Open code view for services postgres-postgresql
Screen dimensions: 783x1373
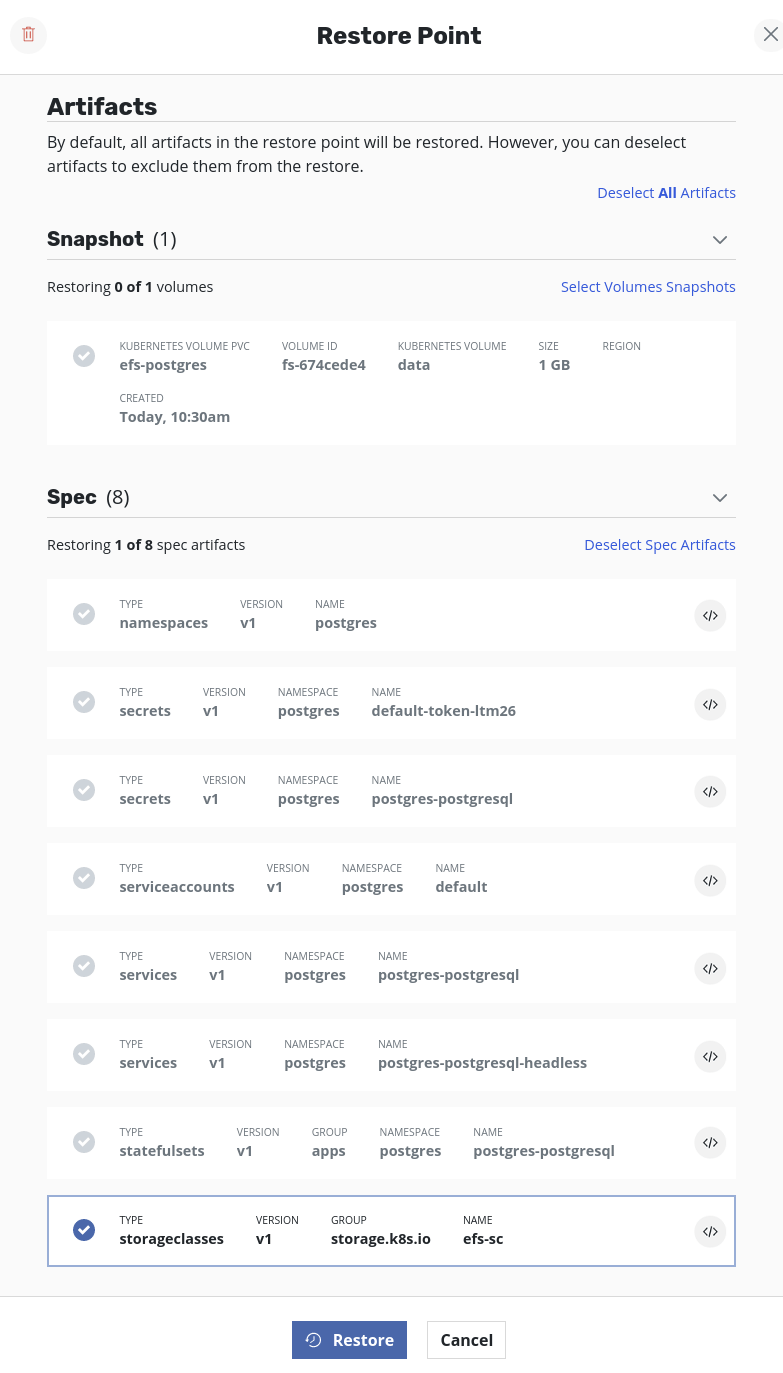point(710,968)
